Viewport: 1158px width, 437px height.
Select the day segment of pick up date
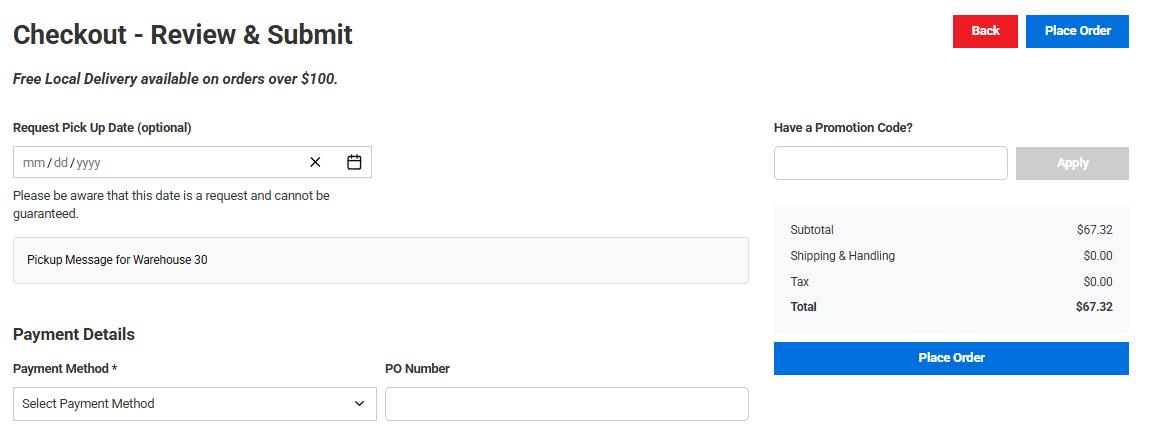coord(60,163)
